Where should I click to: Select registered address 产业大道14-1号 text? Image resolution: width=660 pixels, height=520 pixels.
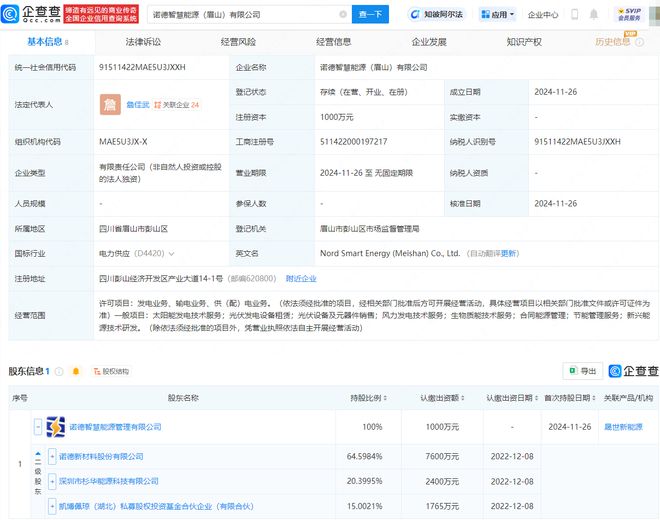pyautogui.click(x=161, y=279)
